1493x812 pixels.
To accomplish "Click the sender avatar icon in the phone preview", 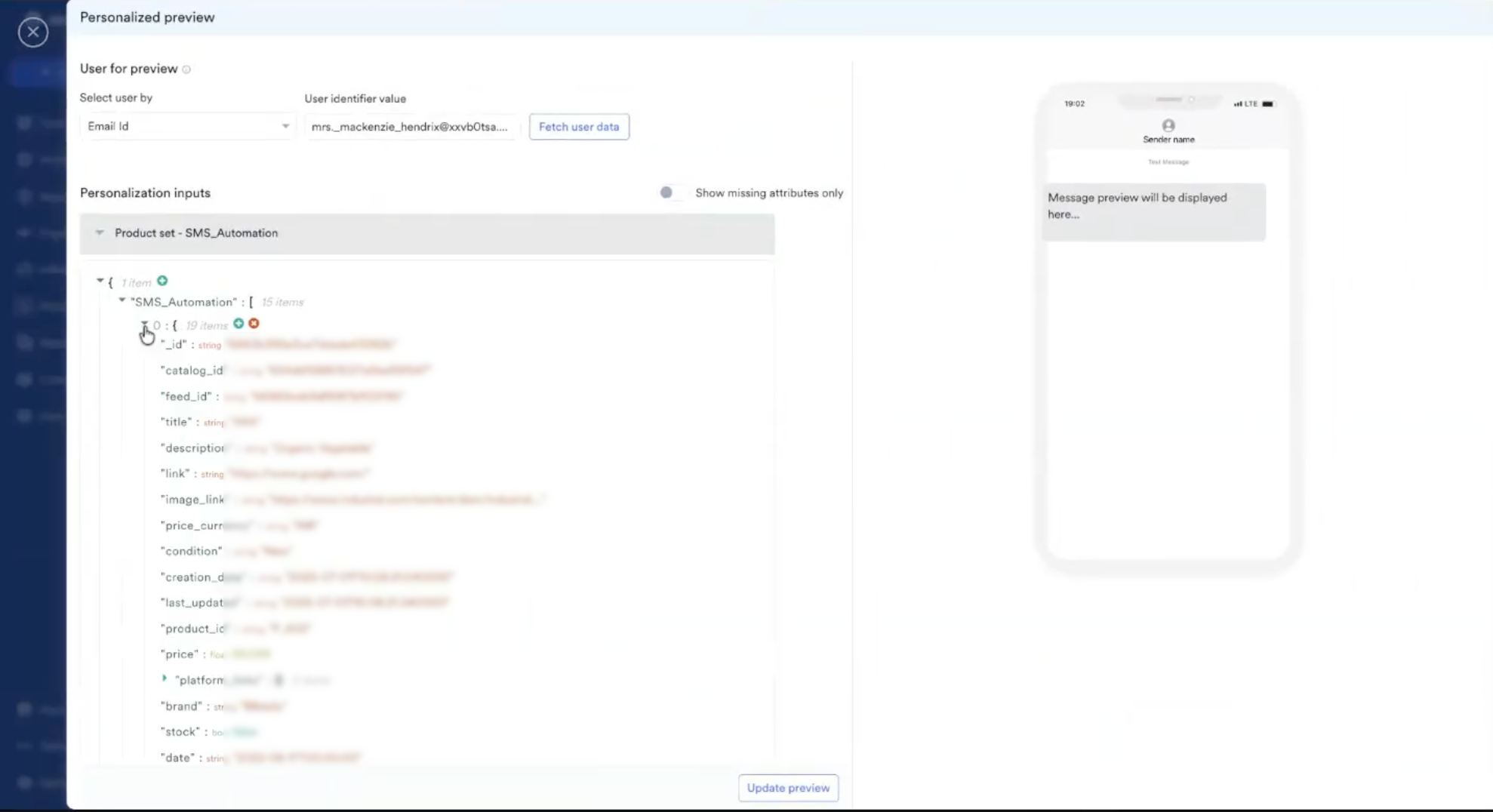I will 1168,125.
